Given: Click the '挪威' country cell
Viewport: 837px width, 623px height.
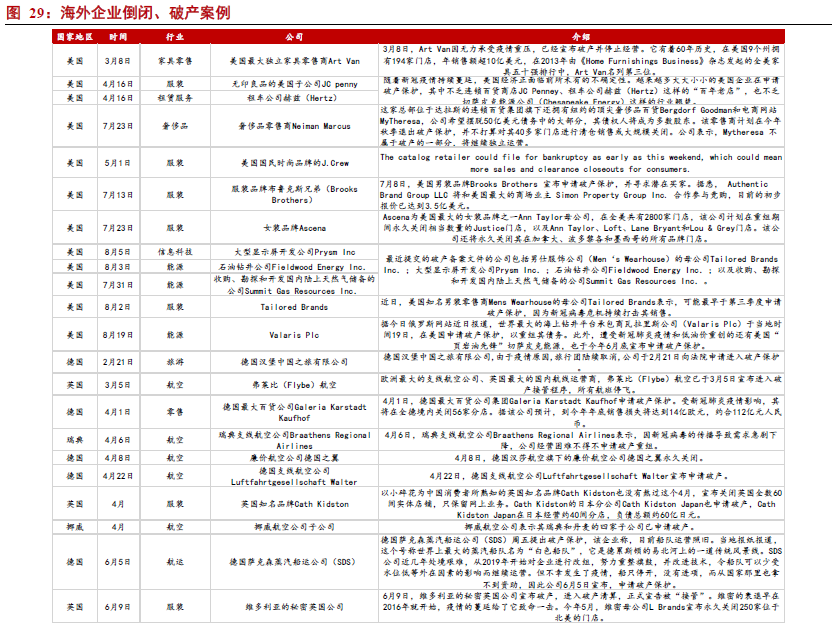Looking at the screenshot, I should point(75,527).
